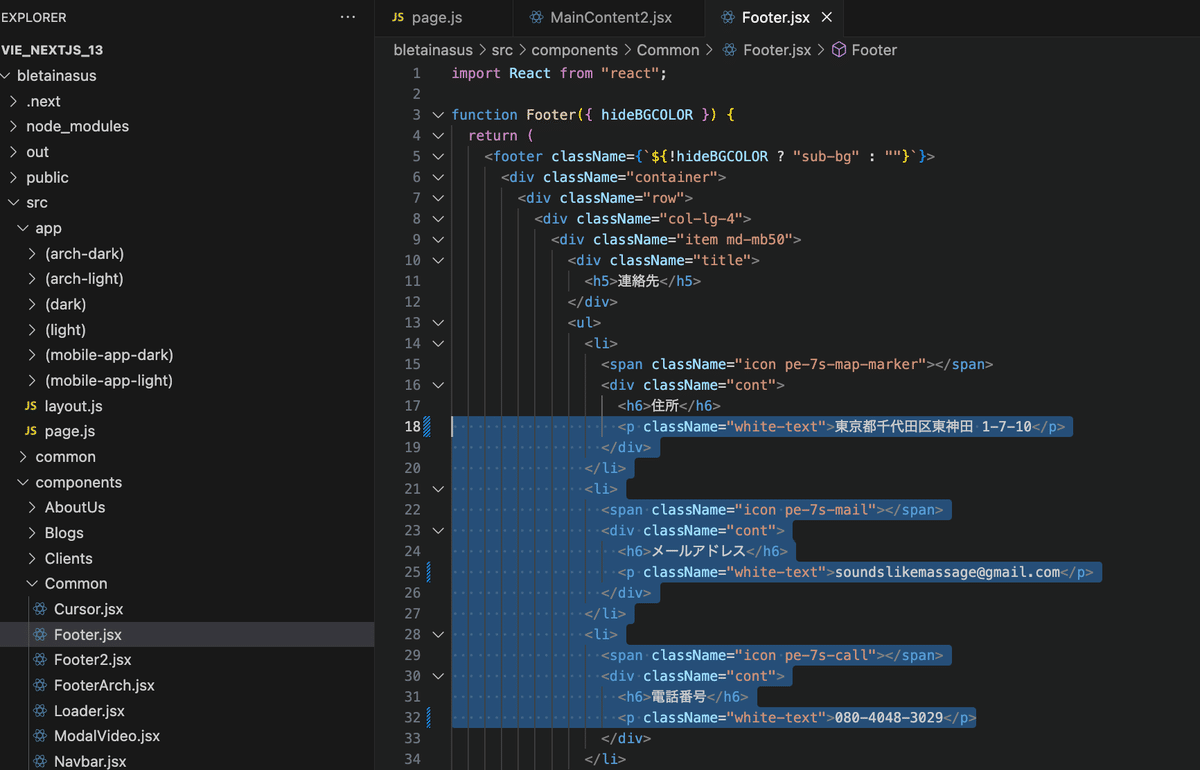The width and height of the screenshot is (1200, 770).
Task: Switch to the MainContent2.jsx tab
Action: [x=609, y=17]
